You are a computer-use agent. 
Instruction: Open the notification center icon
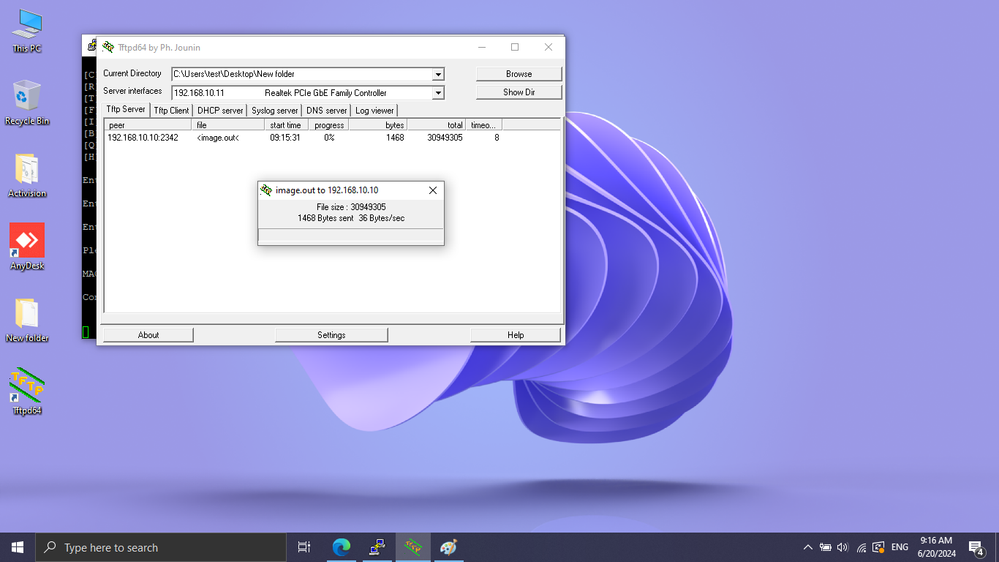(x=977, y=547)
